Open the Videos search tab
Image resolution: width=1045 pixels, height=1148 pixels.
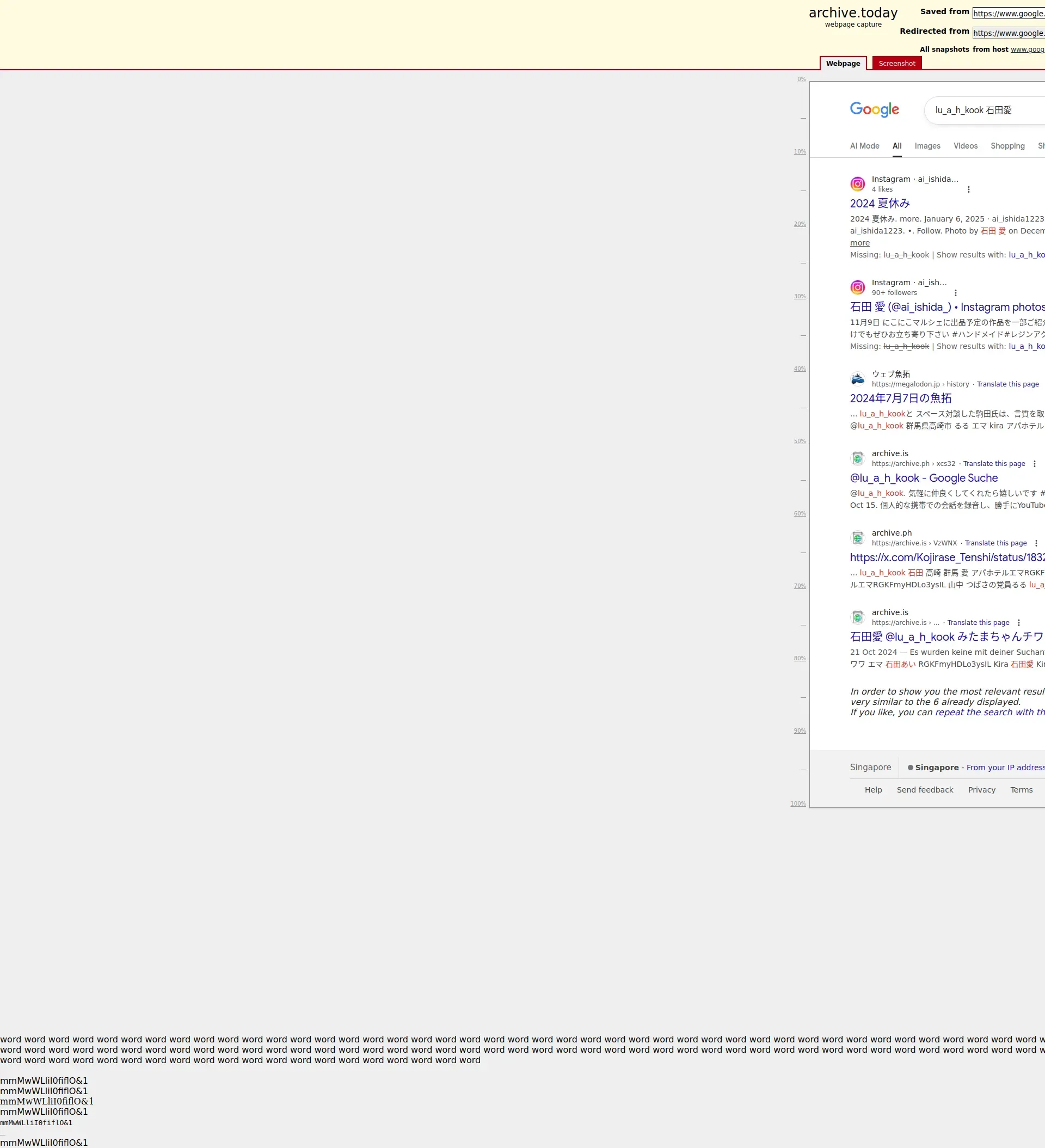pyautogui.click(x=966, y=146)
